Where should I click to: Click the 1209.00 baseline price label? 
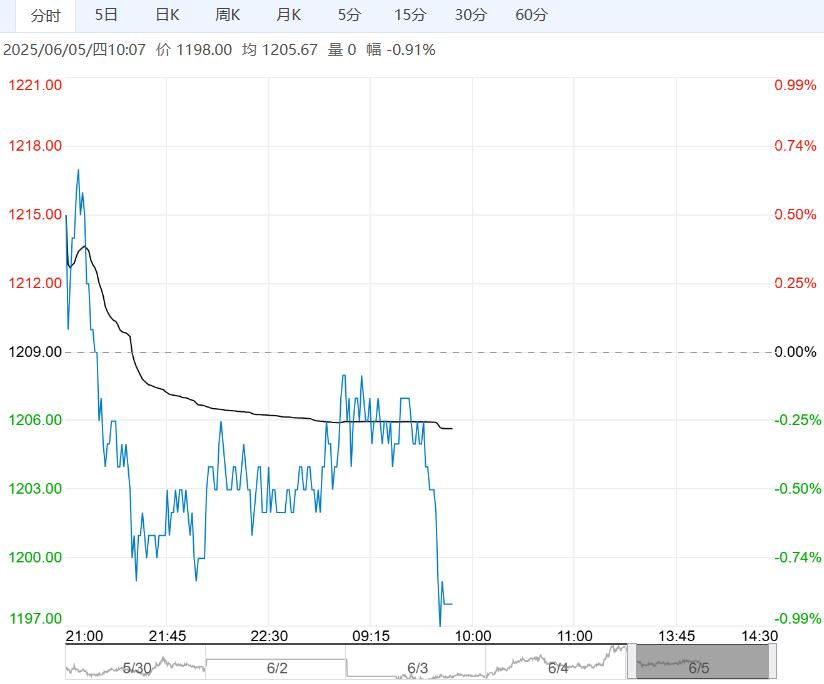[x=34, y=352]
